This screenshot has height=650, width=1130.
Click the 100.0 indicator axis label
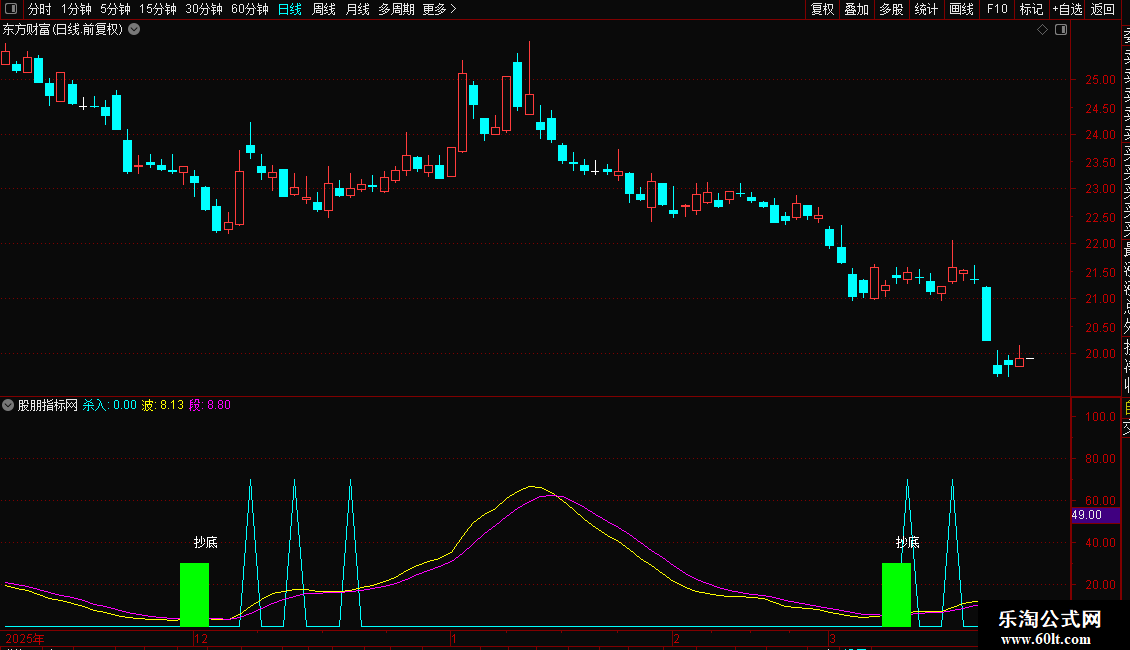pos(1100,417)
